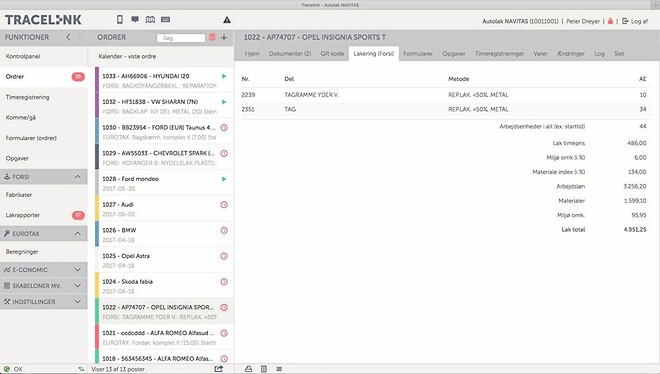
Task: Click the order search field
Action: (181, 38)
